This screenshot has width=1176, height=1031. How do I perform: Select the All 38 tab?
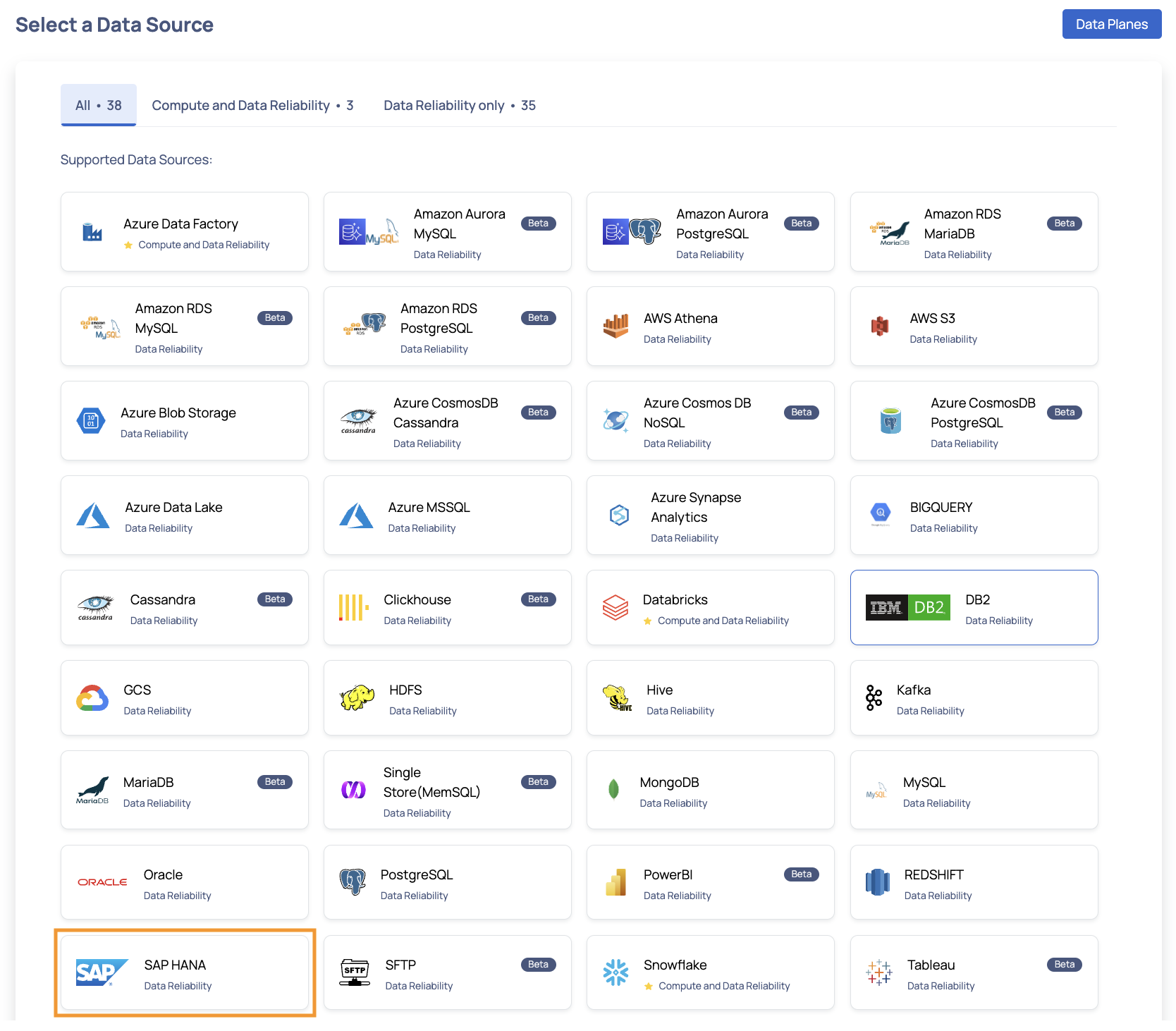click(x=99, y=105)
